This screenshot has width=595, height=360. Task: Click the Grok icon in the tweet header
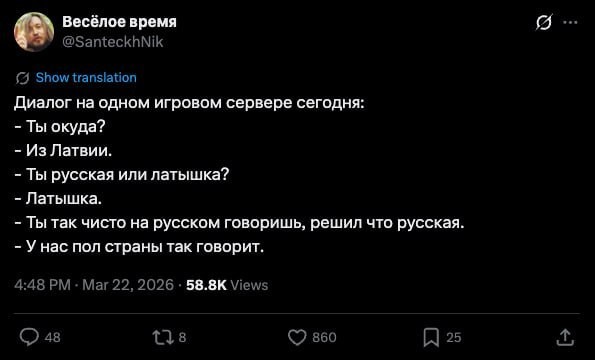(544, 23)
